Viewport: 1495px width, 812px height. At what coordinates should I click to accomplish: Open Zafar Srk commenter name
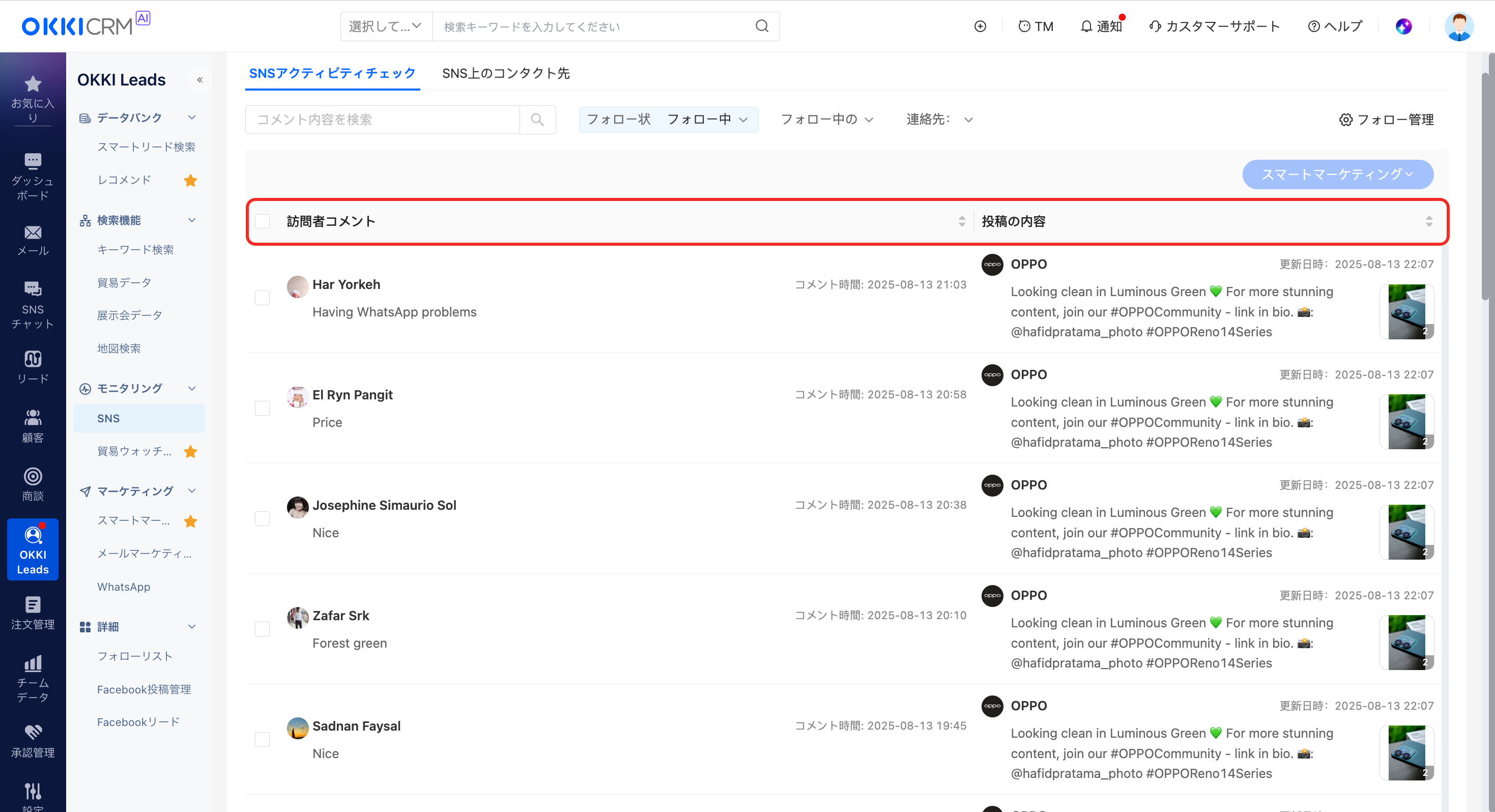[340, 616]
